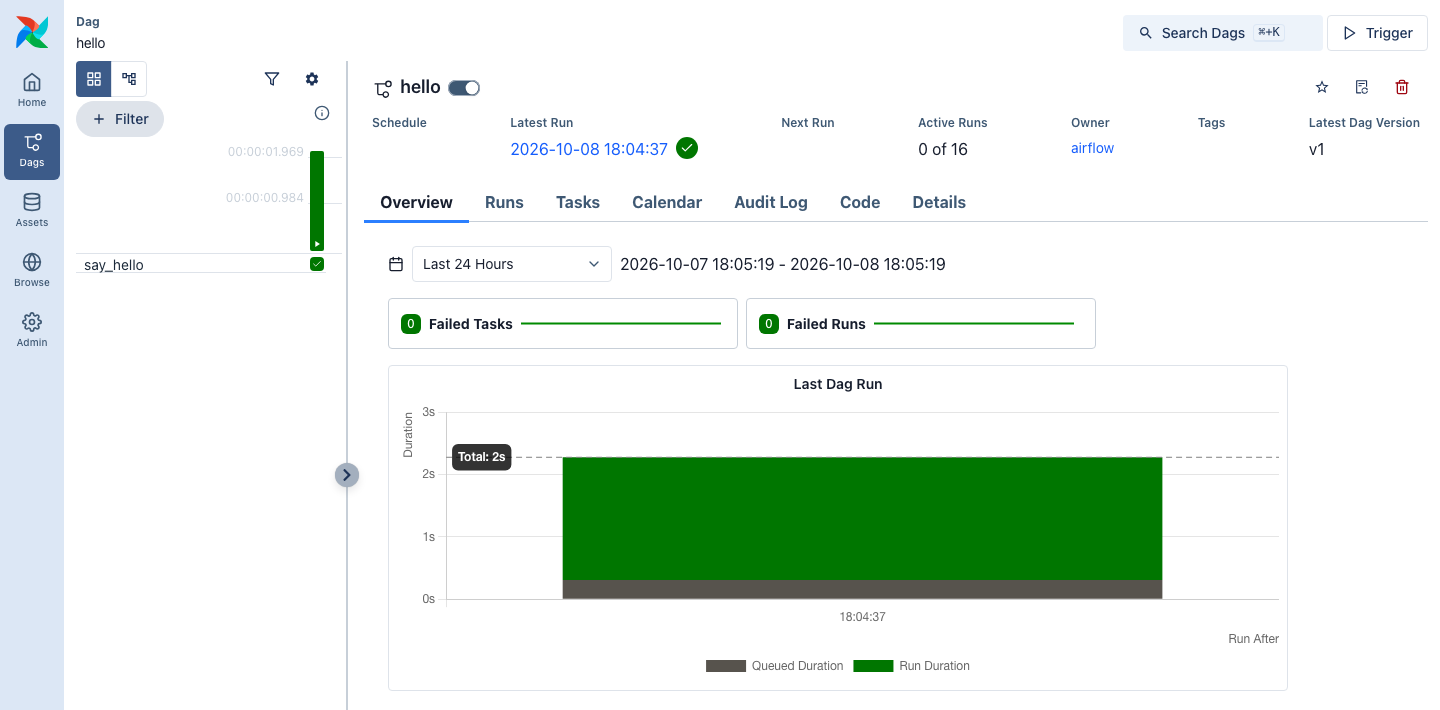Click the 00:00:00.984 duration label
Viewport: 1440px width, 710px height.
coord(265,198)
